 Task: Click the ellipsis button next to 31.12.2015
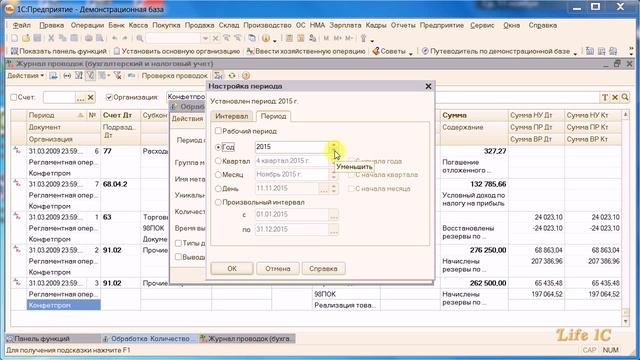pos(334,230)
